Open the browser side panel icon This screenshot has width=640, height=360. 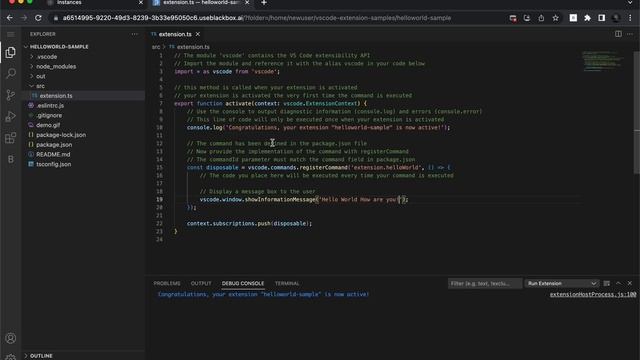pos(602,18)
